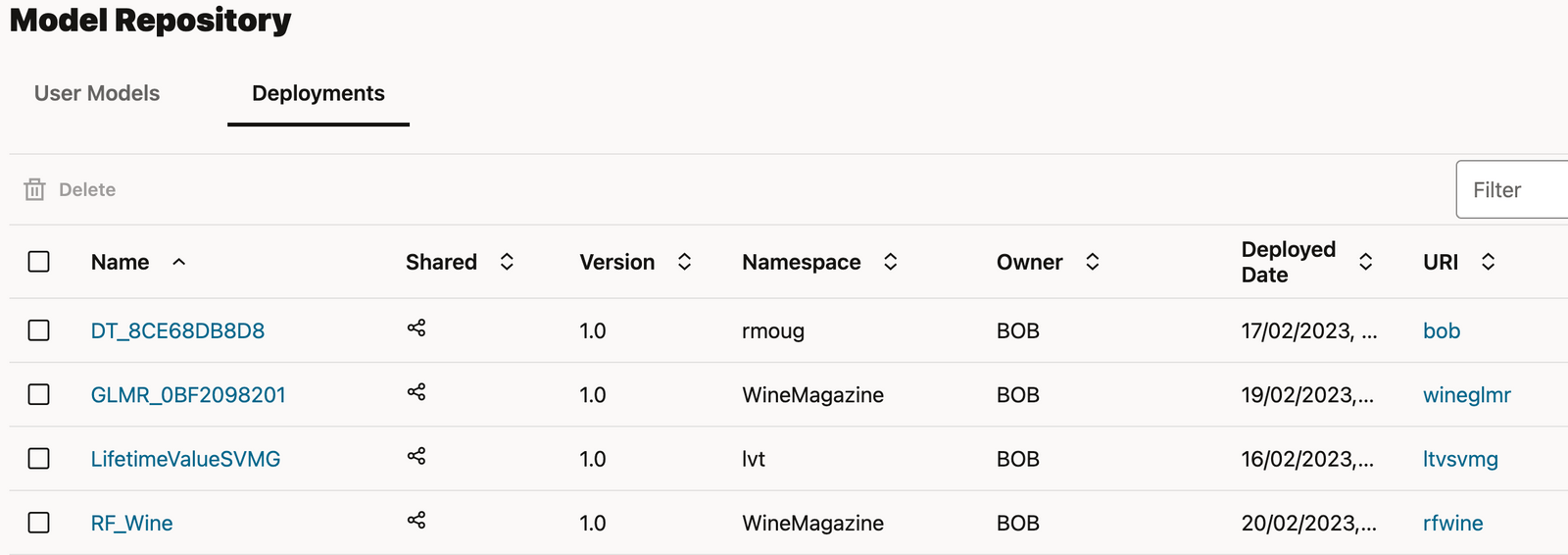Toggle Name column ascending sort arrow

(179, 262)
